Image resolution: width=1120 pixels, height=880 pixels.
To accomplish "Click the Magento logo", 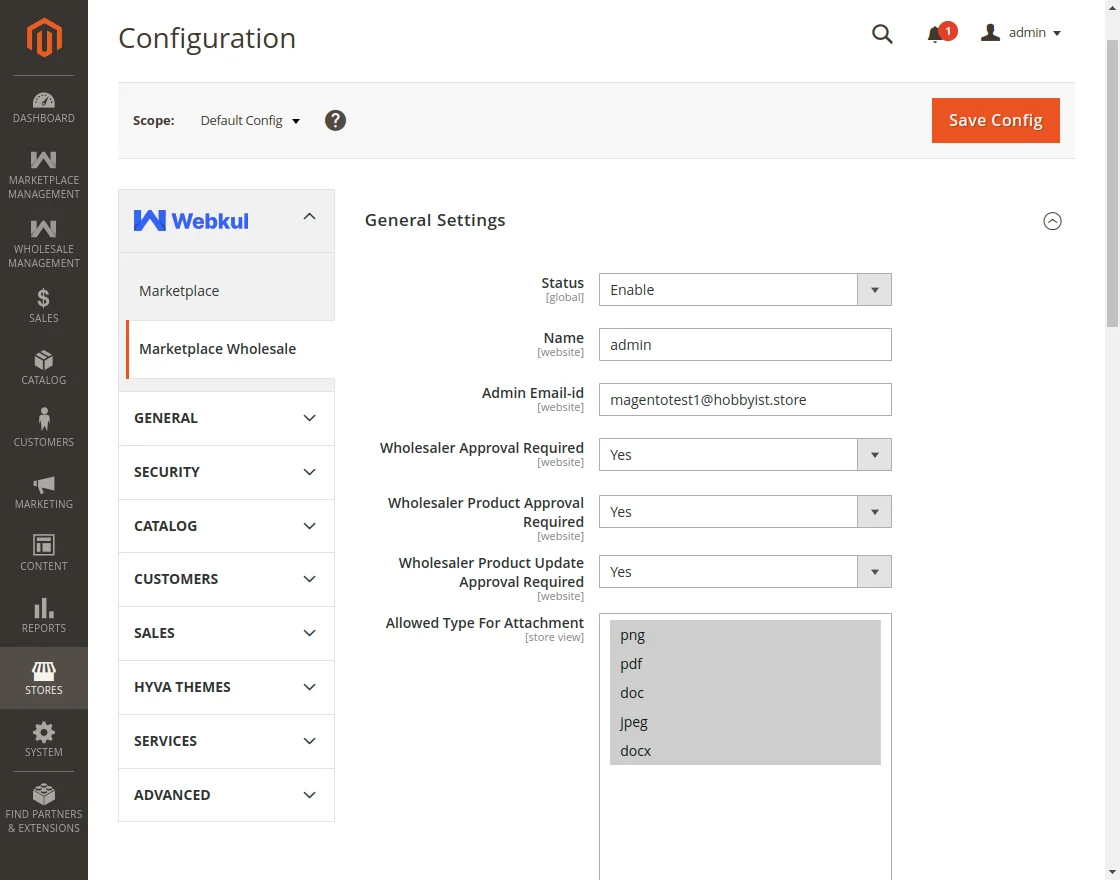I will (43, 38).
